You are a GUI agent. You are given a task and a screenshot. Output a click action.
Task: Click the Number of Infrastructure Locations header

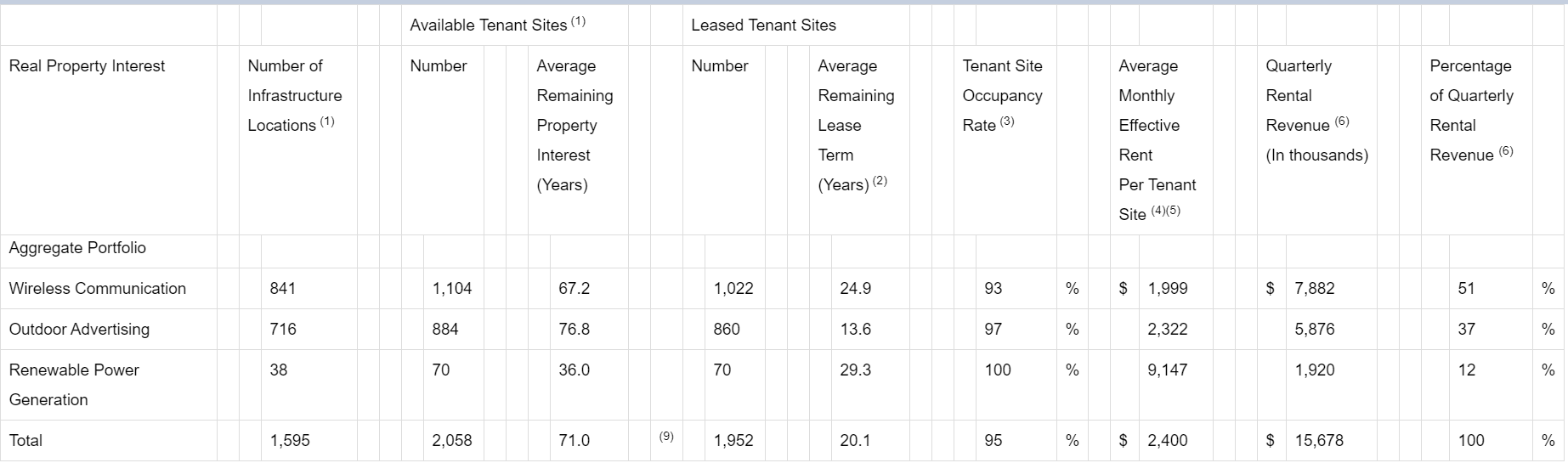(x=295, y=96)
